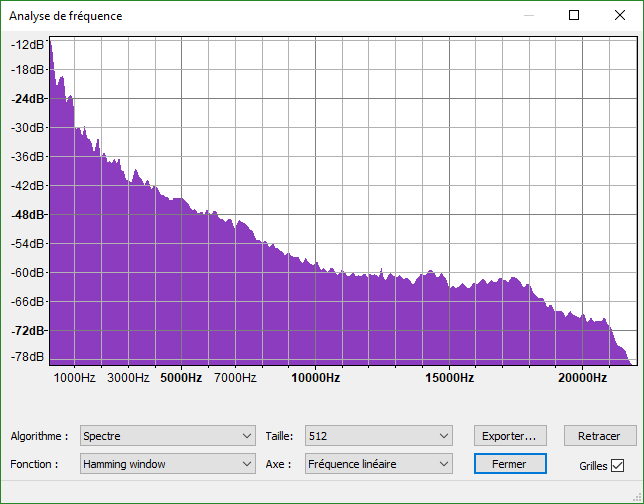This screenshot has height=504, width=644.
Task: Open the Taille dropdown showing 512
Action: tap(379, 435)
